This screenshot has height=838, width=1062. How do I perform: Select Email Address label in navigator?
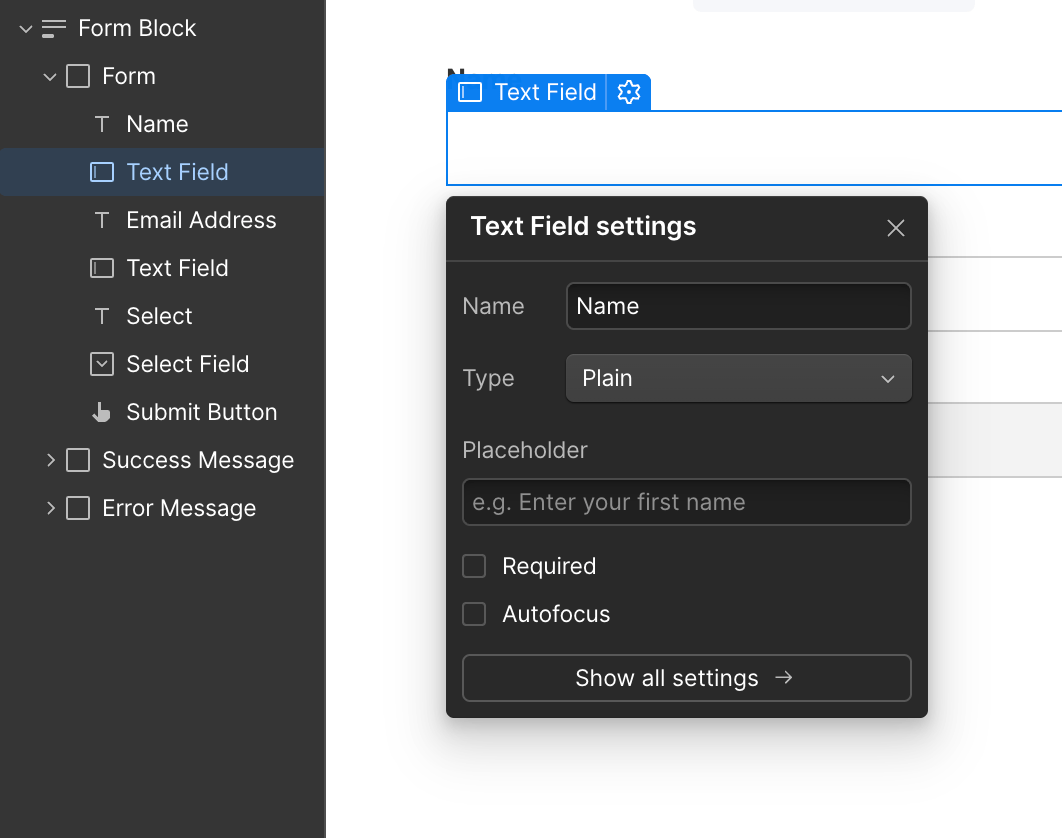201,220
